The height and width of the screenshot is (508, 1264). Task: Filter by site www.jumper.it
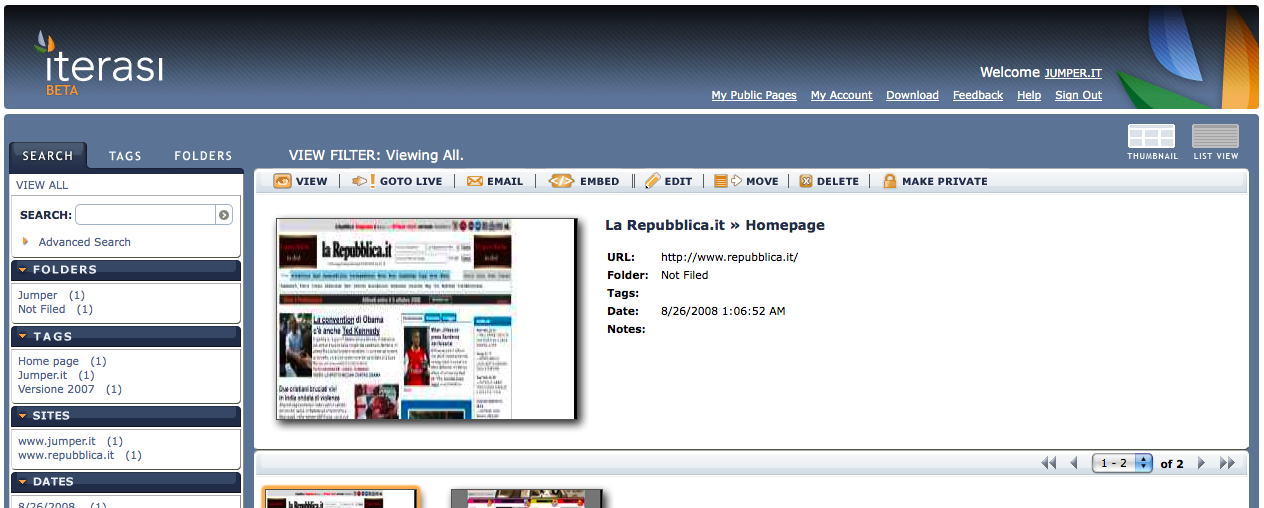[57, 441]
